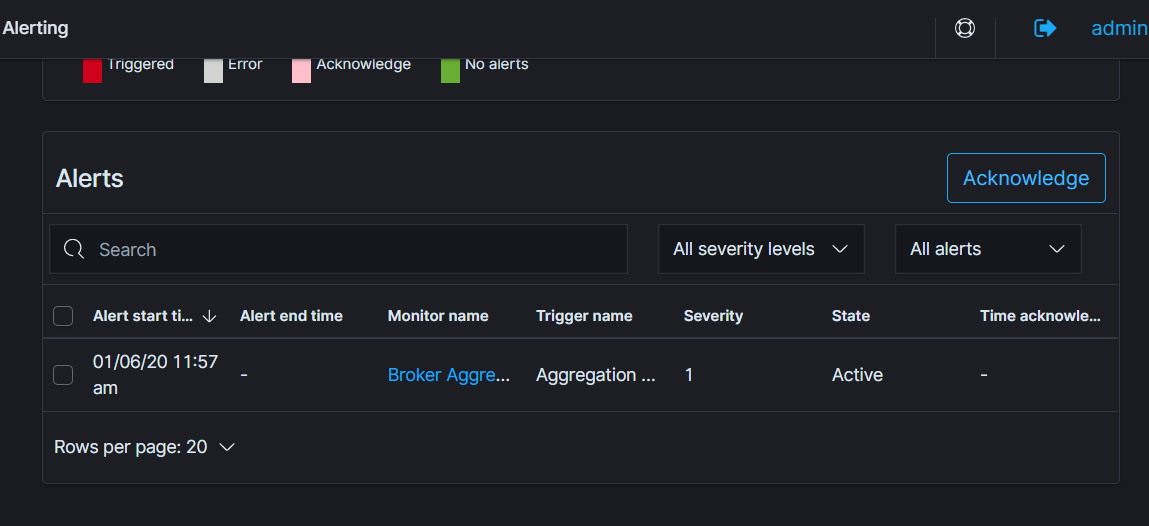Check the box for the 01/06/20 alert row
The width and height of the screenshot is (1149, 526).
63,375
